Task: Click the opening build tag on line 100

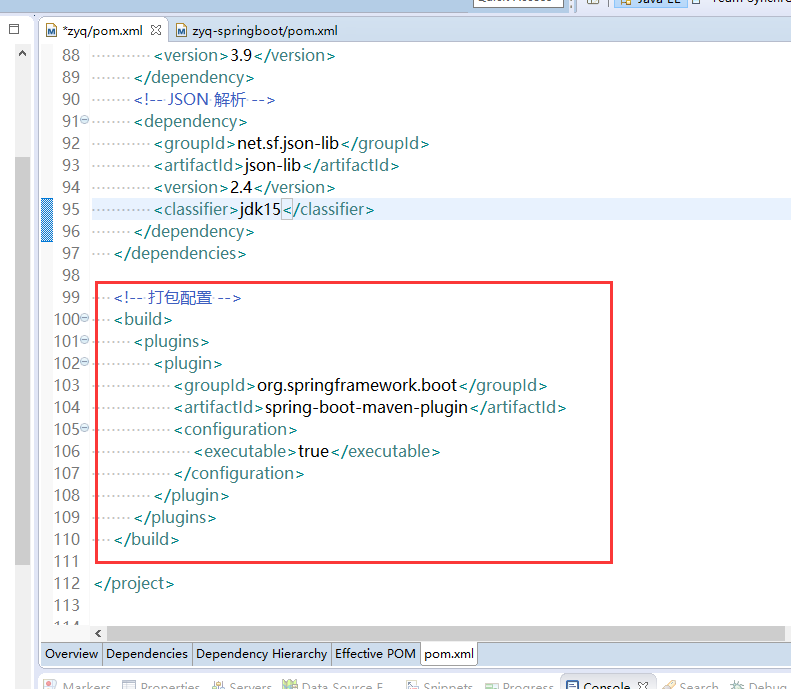Action: point(143,319)
